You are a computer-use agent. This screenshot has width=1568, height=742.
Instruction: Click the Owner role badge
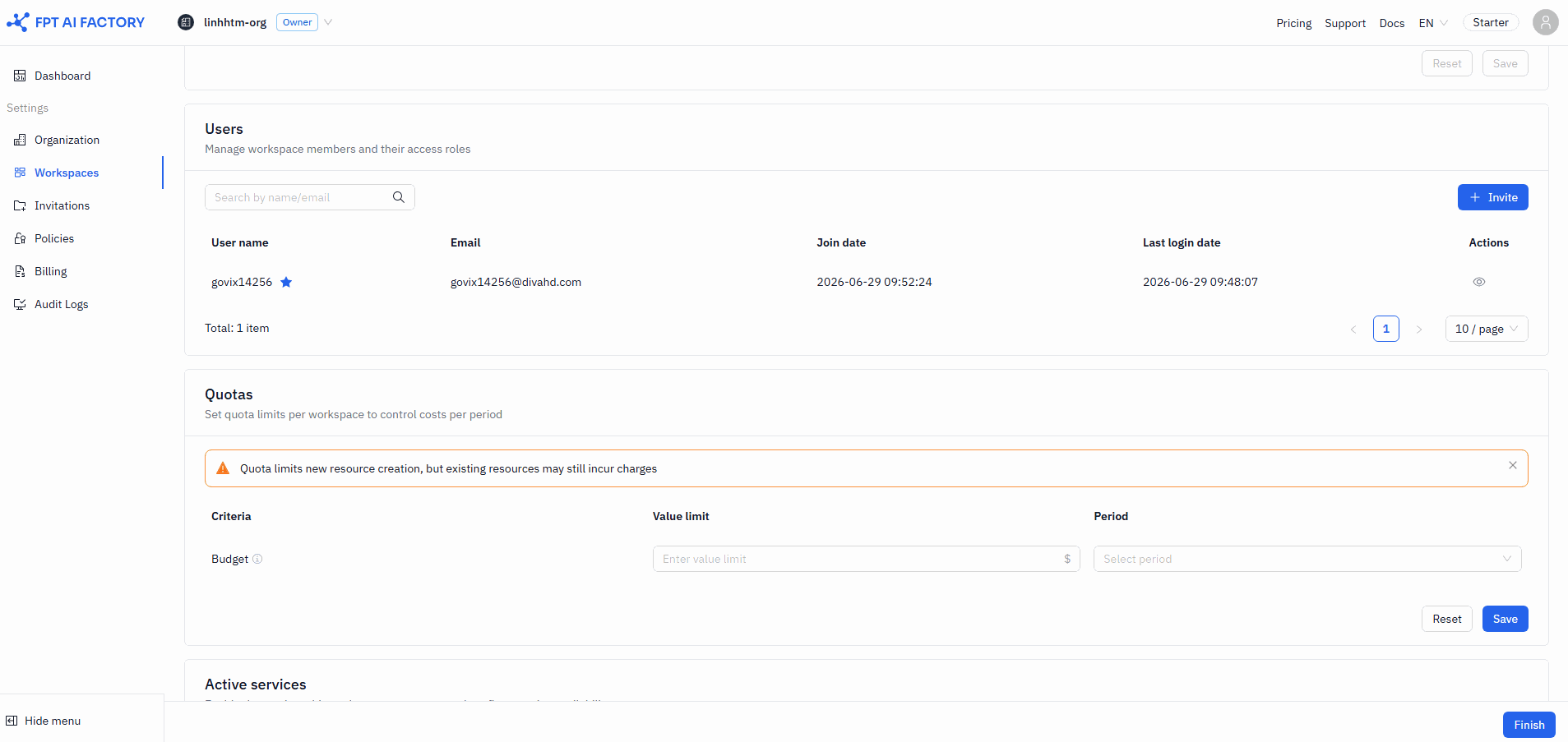297,22
